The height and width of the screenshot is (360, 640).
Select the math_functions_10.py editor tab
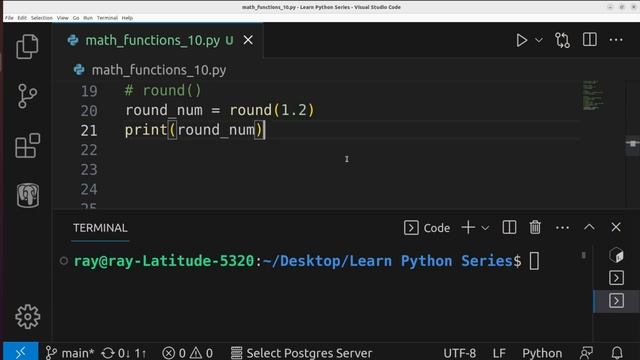point(158,40)
